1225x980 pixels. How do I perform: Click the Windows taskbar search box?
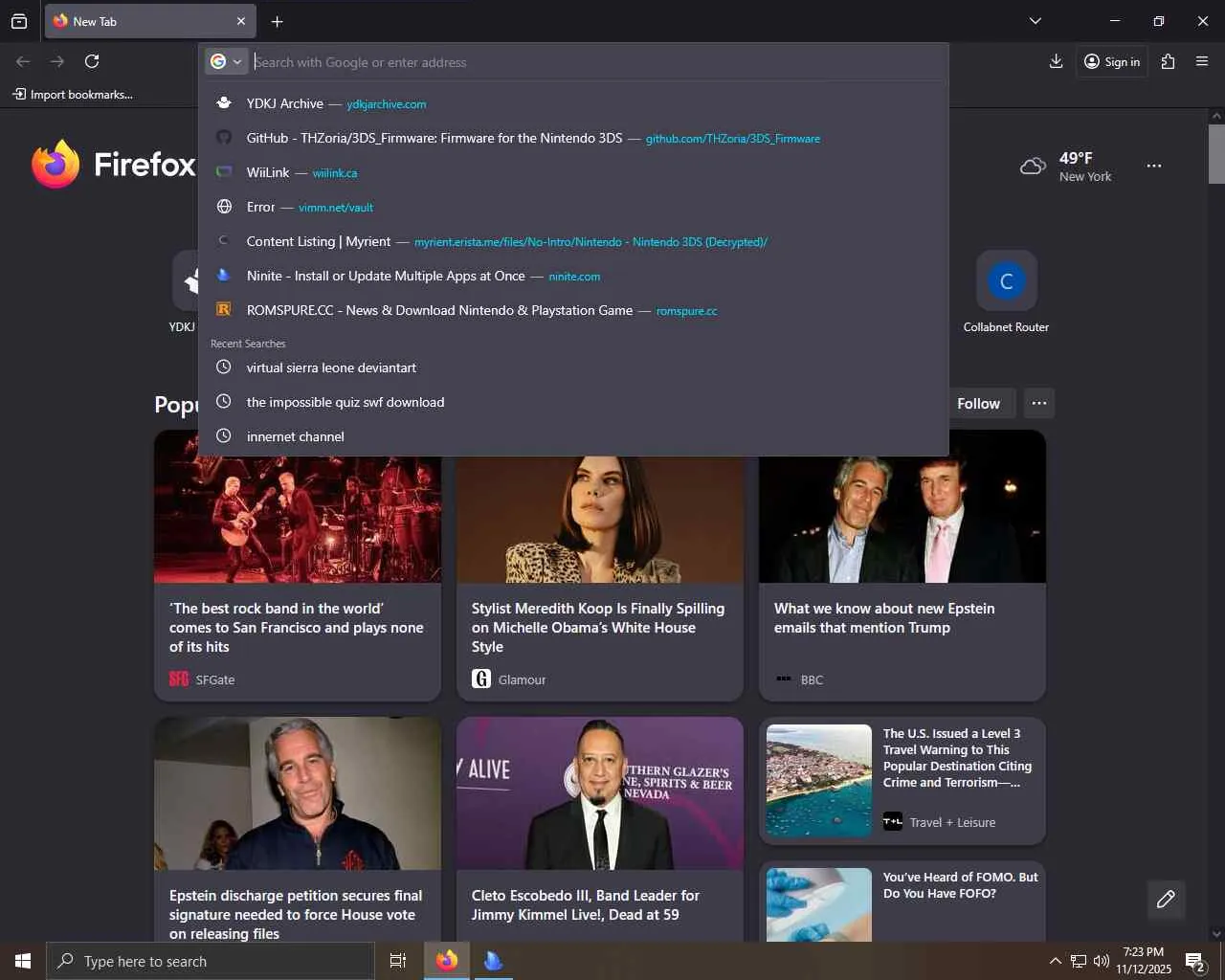pos(211,961)
